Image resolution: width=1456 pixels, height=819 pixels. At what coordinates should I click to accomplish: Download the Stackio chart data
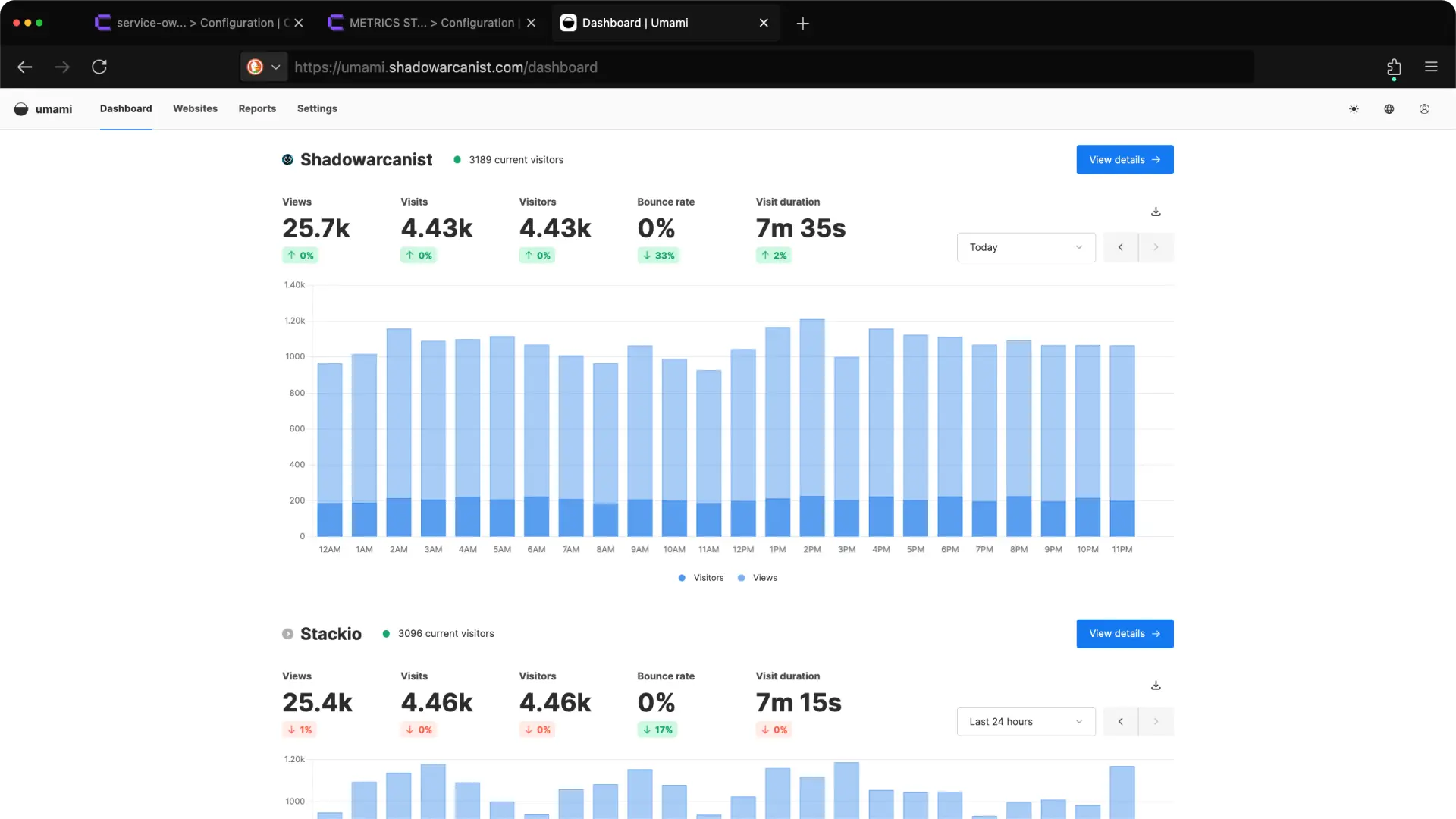tap(1155, 685)
